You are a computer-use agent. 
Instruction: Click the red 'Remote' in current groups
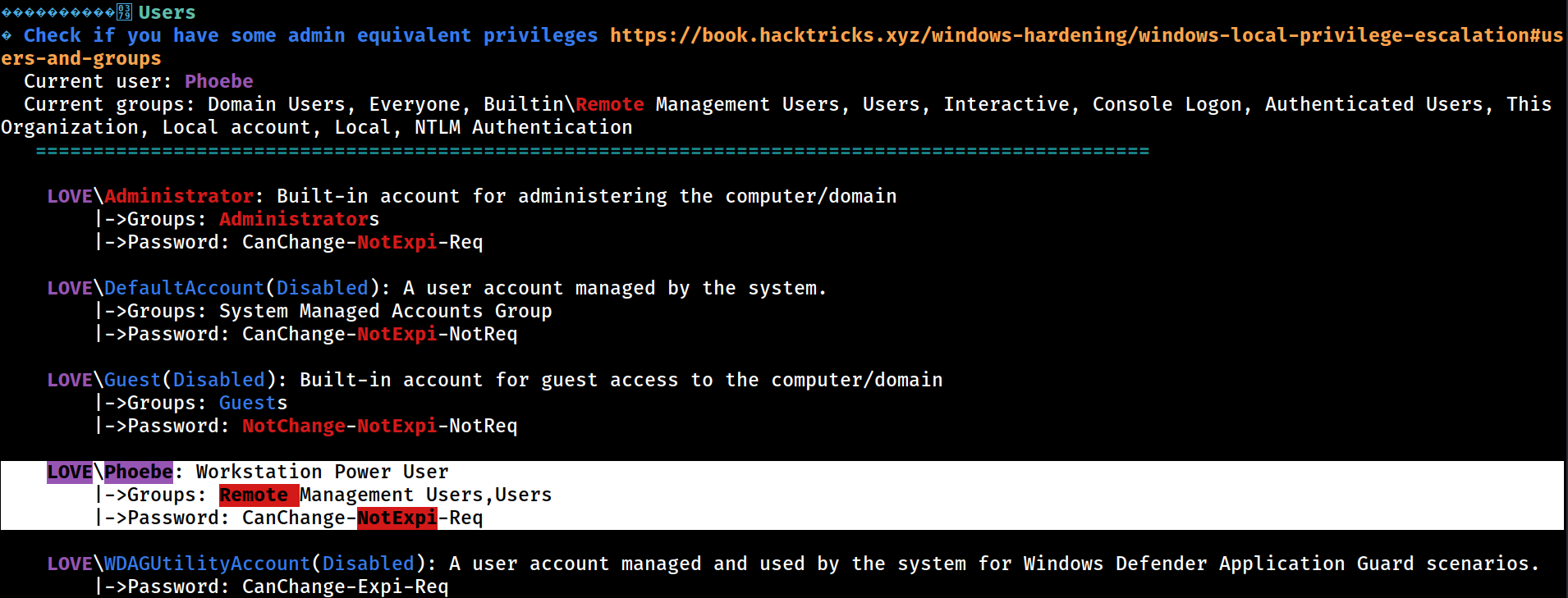pyautogui.click(x=610, y=104)
